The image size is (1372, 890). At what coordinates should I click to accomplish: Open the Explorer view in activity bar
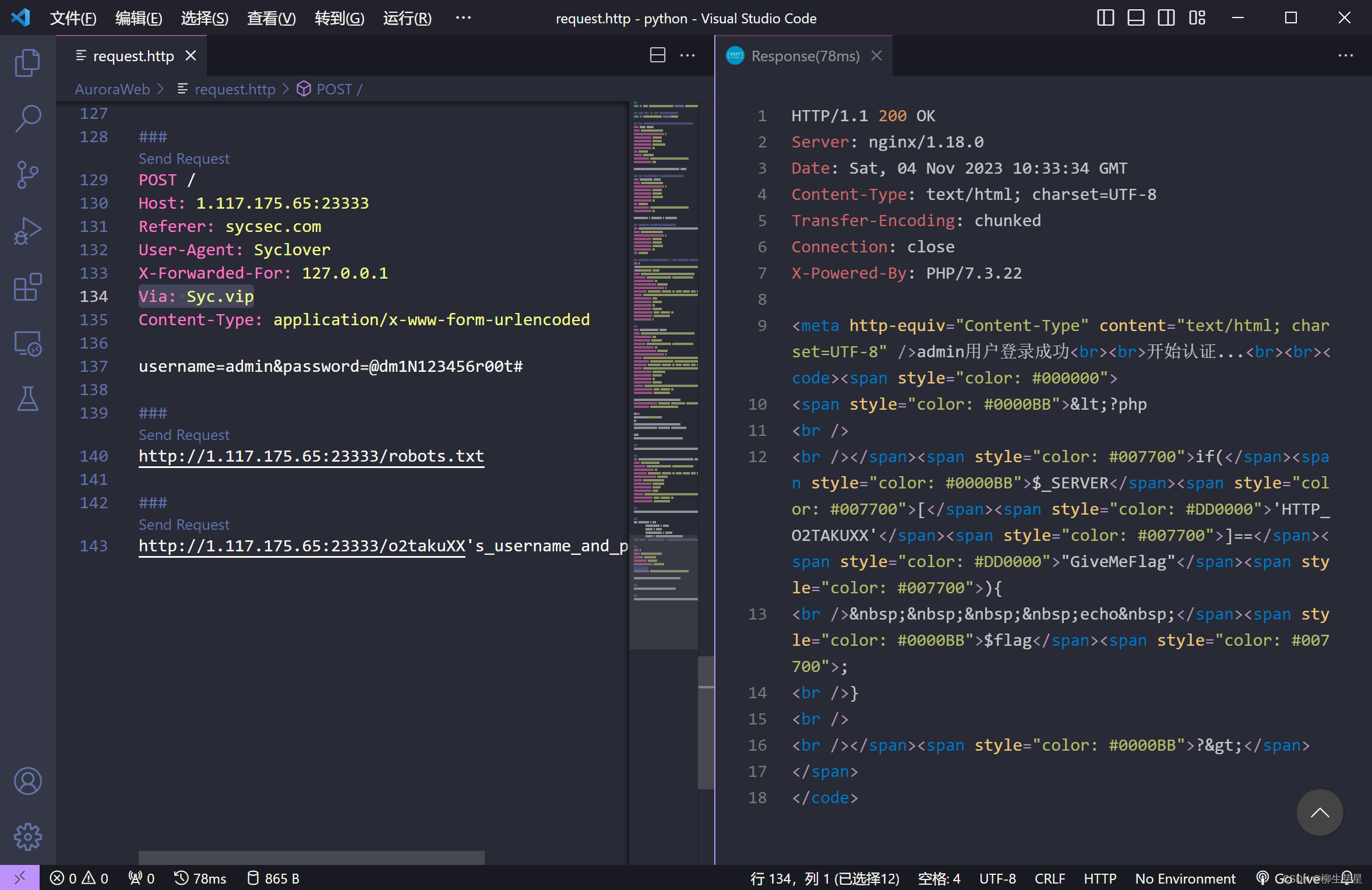click(x=27, y=62)
